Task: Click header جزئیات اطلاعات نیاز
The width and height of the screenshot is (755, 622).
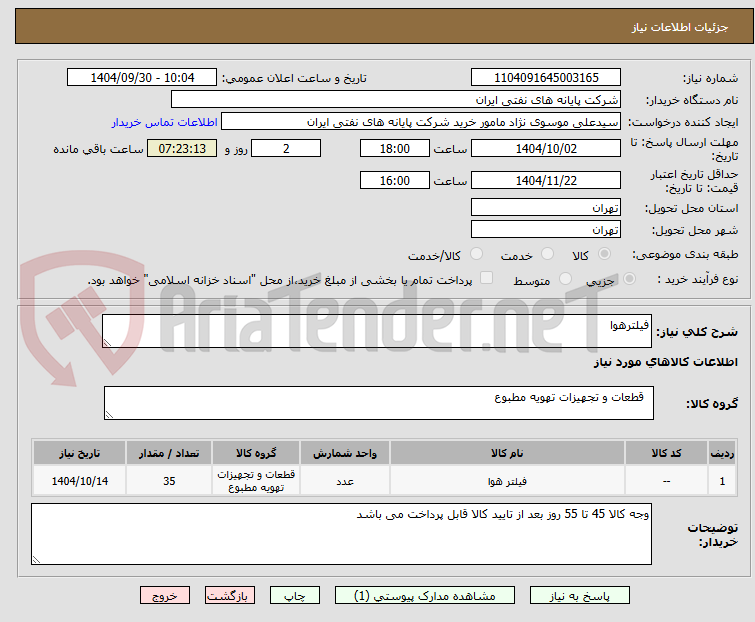Action: (680, 27)
